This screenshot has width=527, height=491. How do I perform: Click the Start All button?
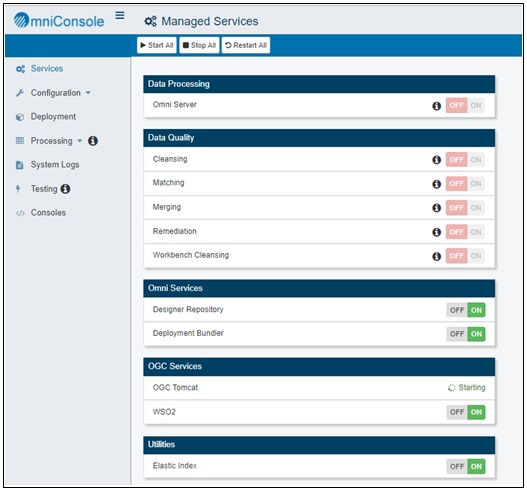click(157, 45)
